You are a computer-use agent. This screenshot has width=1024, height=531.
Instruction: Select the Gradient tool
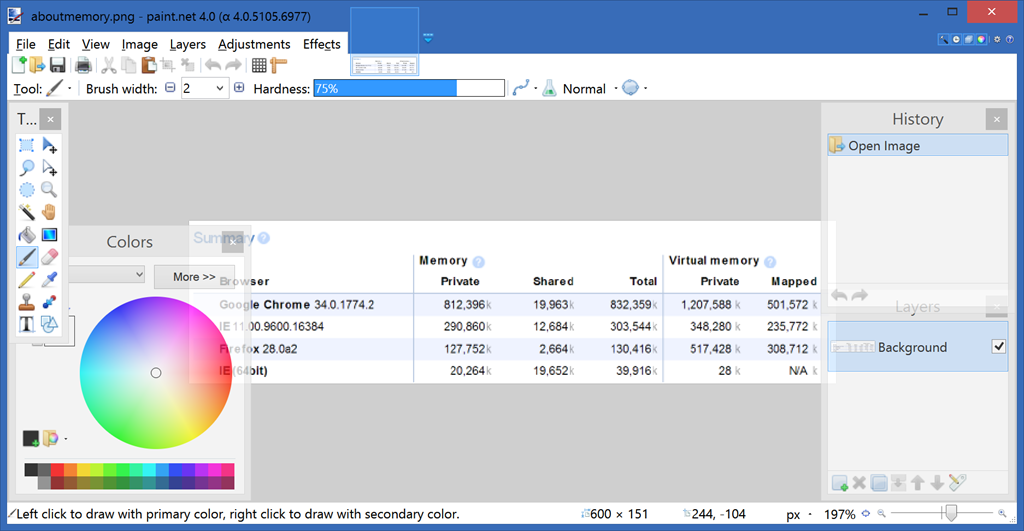[49, 235]
